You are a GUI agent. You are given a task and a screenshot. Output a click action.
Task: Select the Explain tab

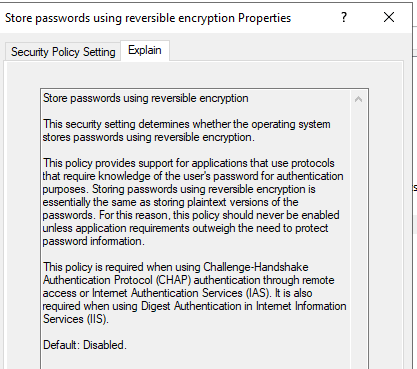[145, 50]
